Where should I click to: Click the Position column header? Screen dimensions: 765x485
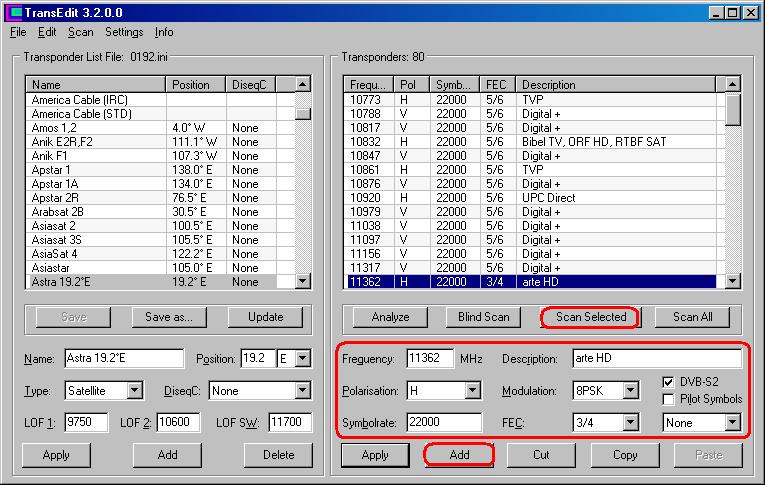click(196, 84)
